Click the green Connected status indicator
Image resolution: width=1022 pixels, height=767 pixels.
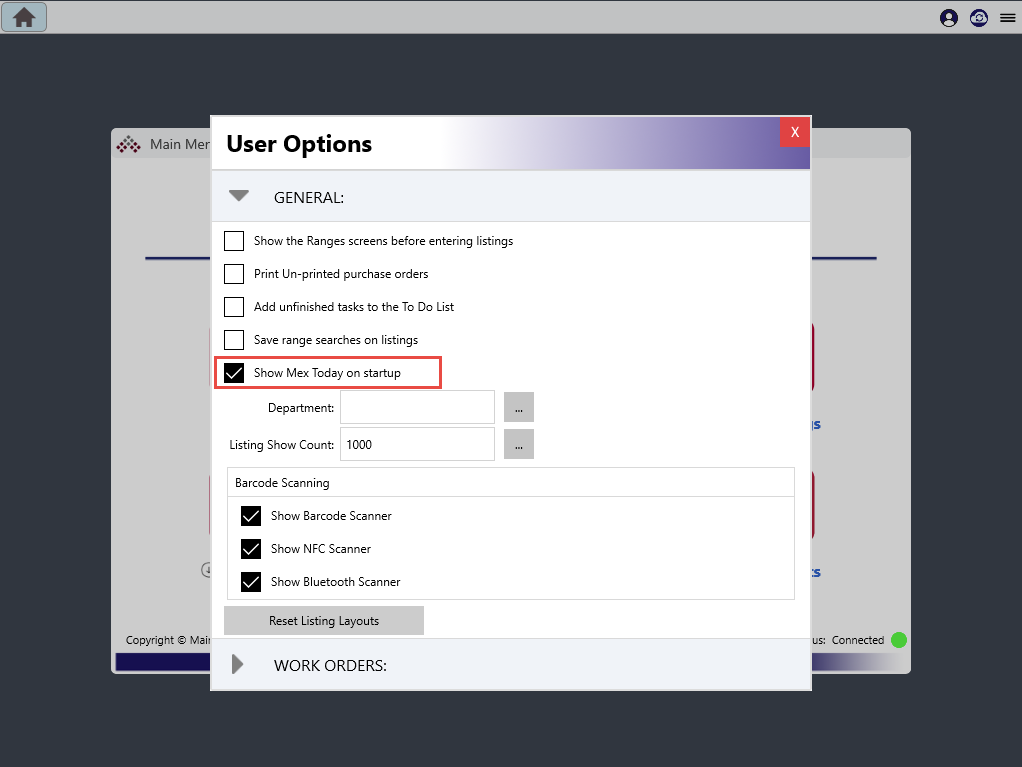point(897,640)
